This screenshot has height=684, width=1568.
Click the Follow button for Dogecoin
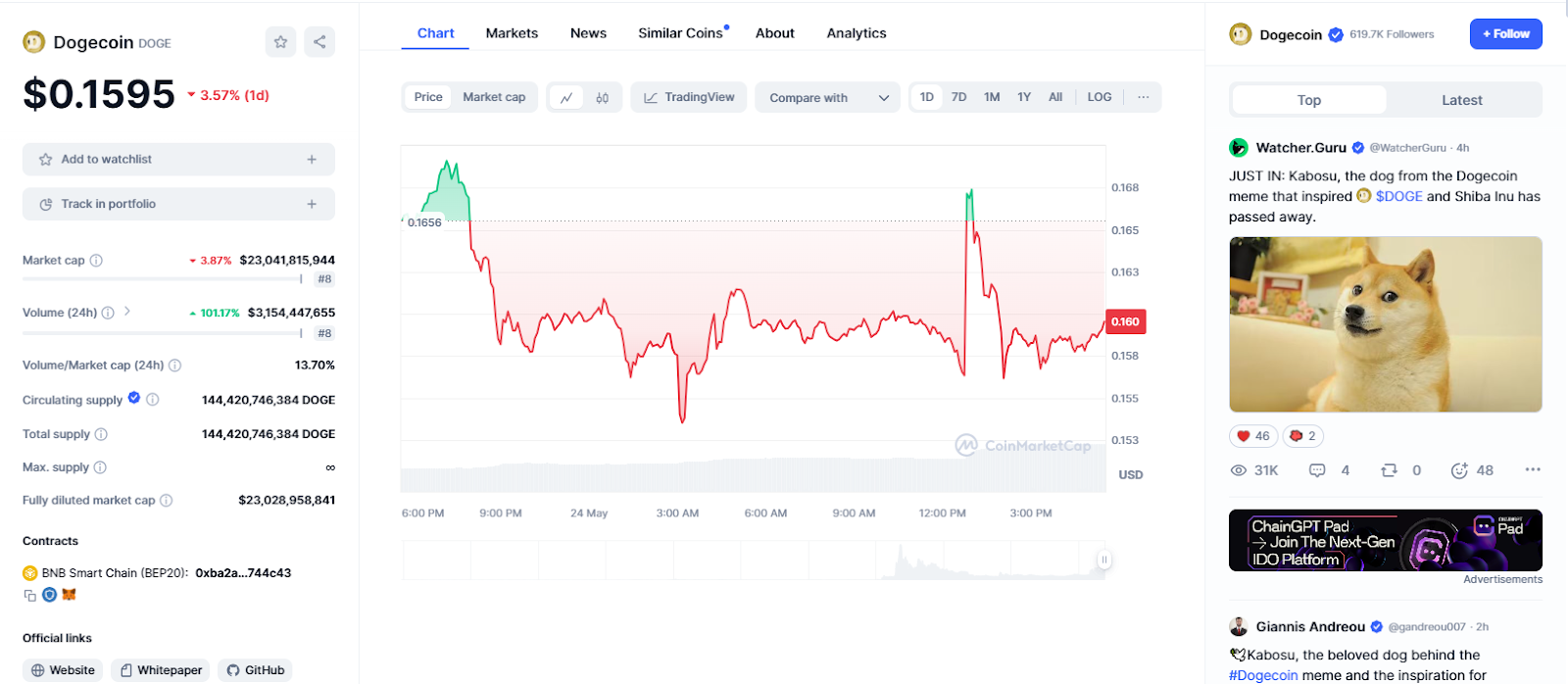click(x=1506, y=33)
